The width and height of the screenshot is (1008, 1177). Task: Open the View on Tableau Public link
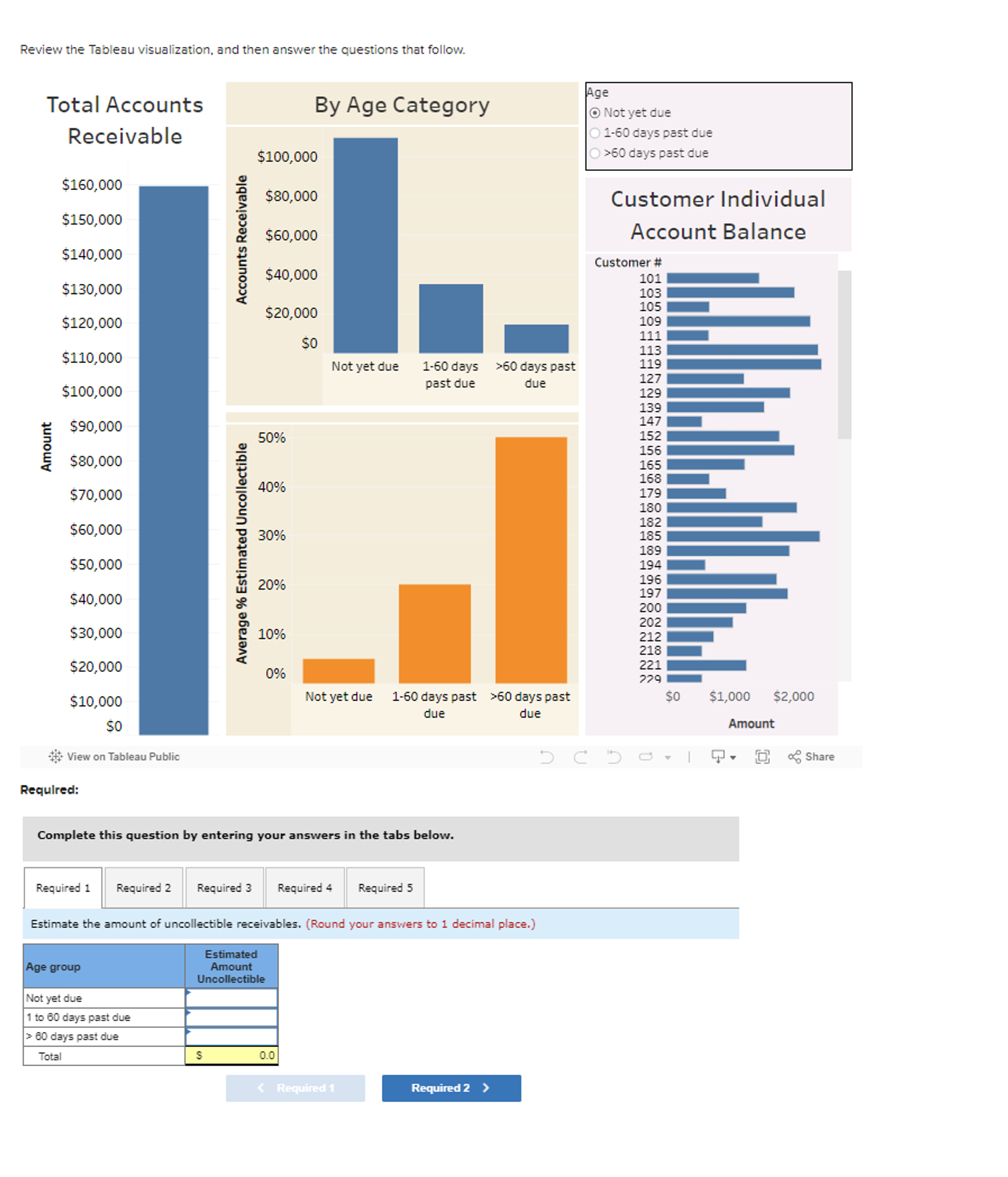123,757
